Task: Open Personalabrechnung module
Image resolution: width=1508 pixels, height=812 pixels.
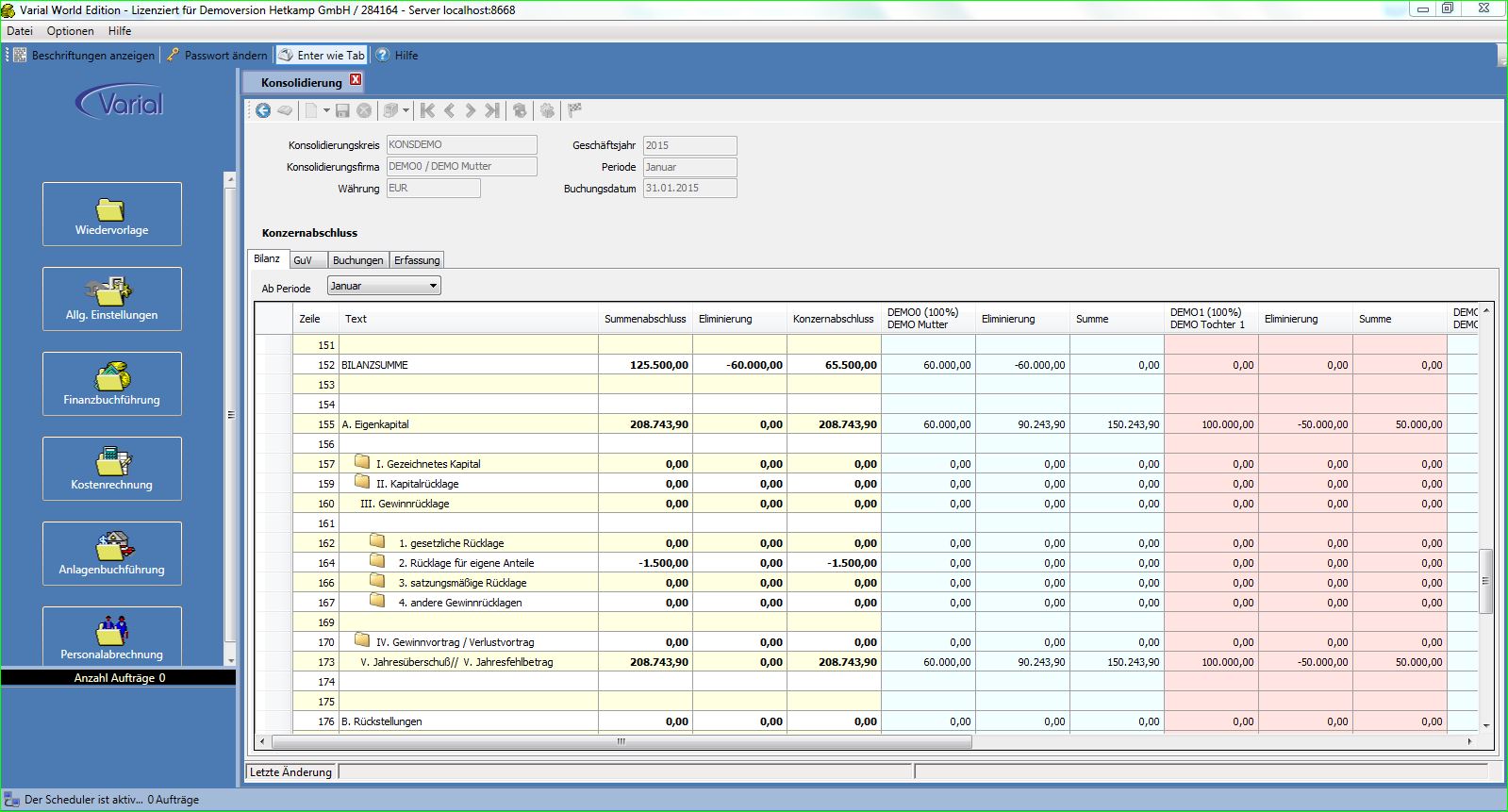Action: pos(112,636)
